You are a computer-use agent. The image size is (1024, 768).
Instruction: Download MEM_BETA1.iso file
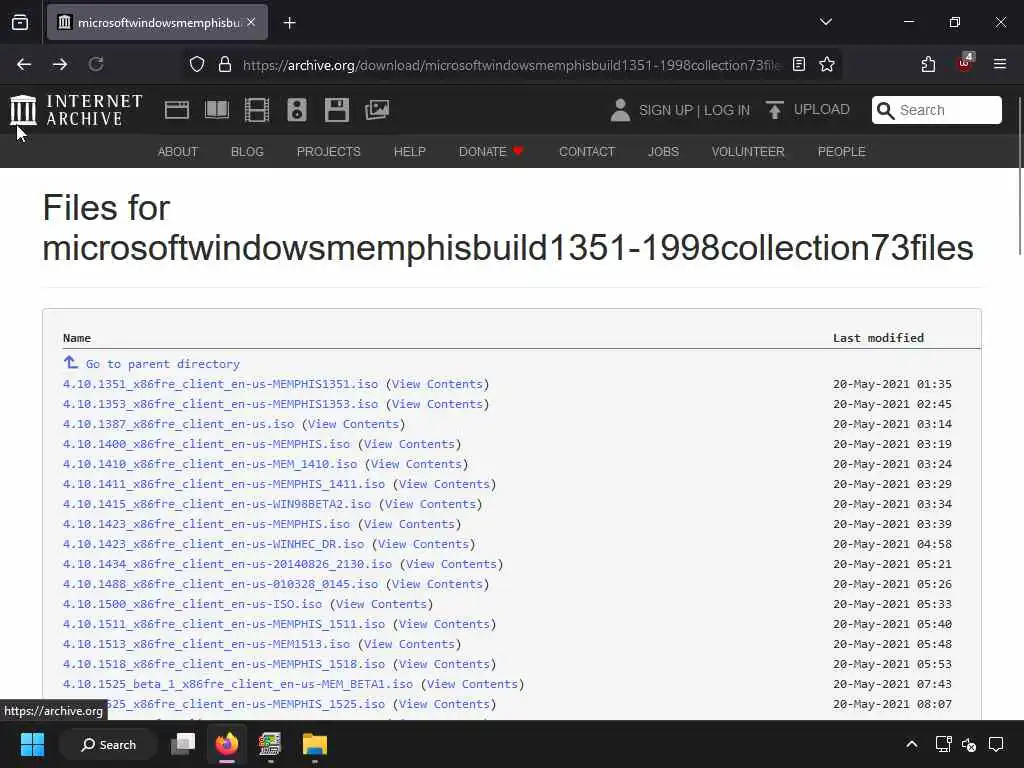(238, 684)
